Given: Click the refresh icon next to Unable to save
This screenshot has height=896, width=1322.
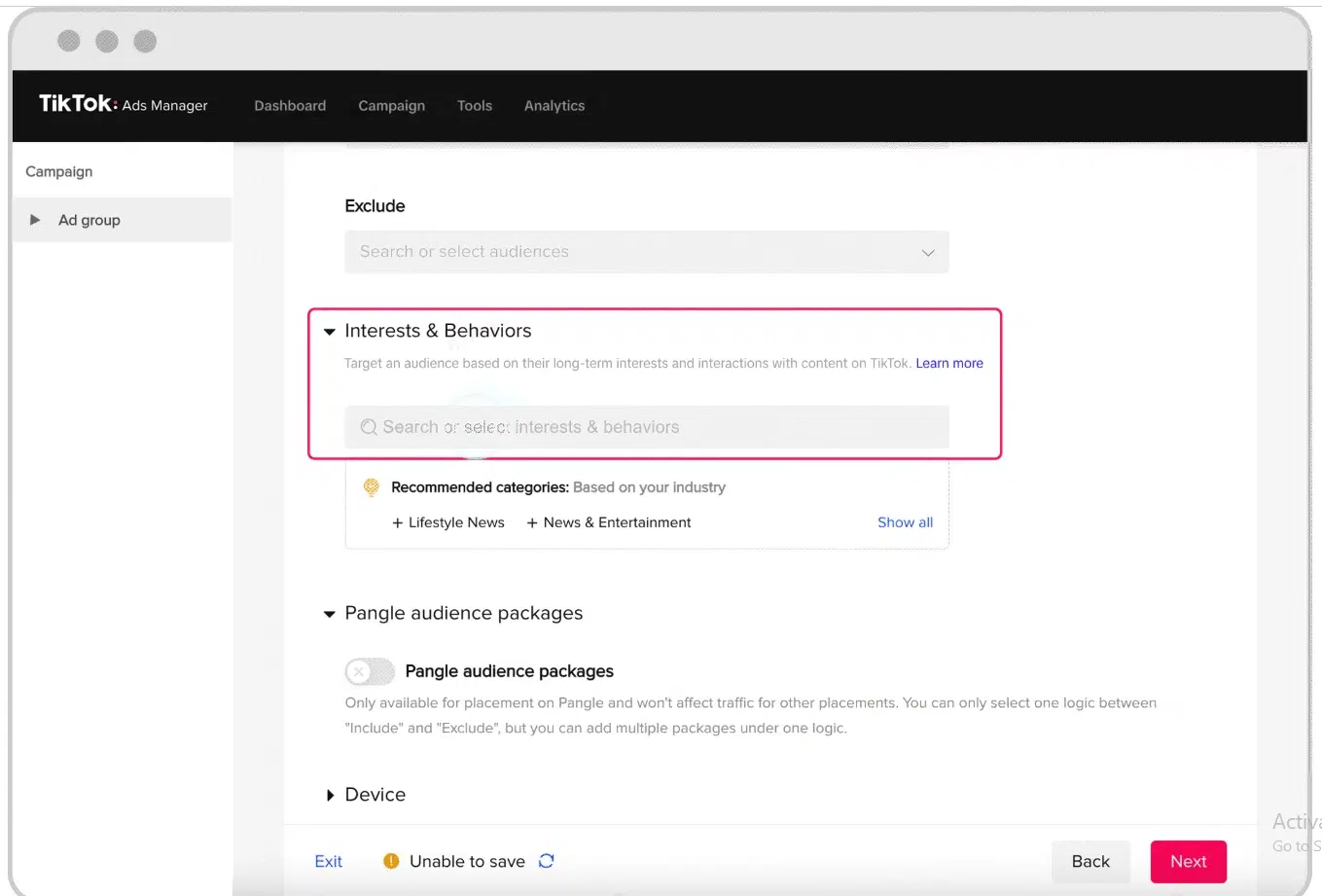Looking at the screenshot, I should pos(547,861).
